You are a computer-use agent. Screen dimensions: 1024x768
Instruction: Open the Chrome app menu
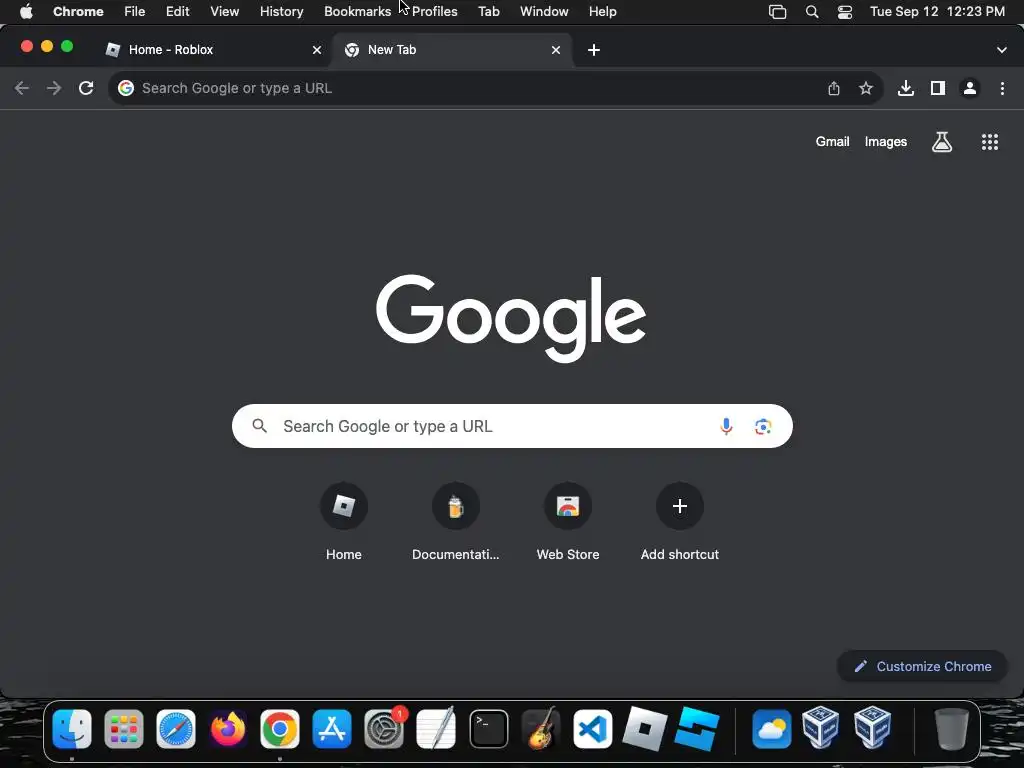[x=78, y=12]
